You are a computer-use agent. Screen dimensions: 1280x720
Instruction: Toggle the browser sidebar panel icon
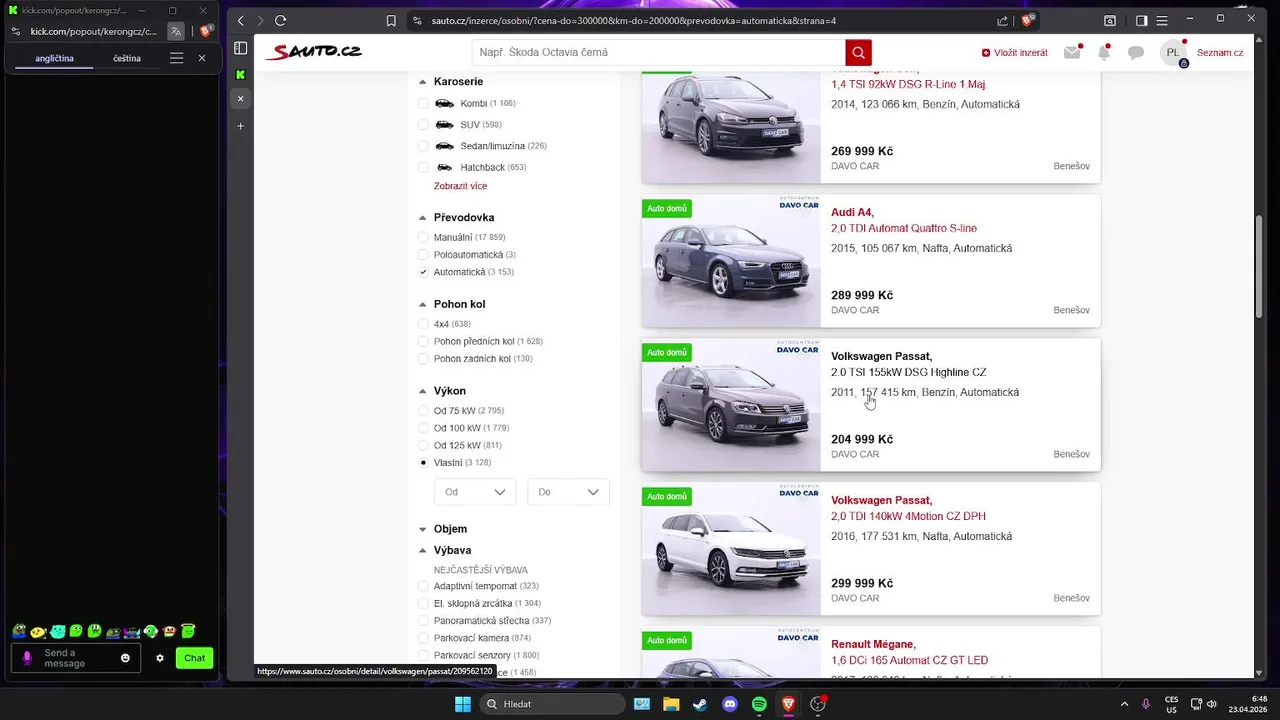coord(1141,20)
